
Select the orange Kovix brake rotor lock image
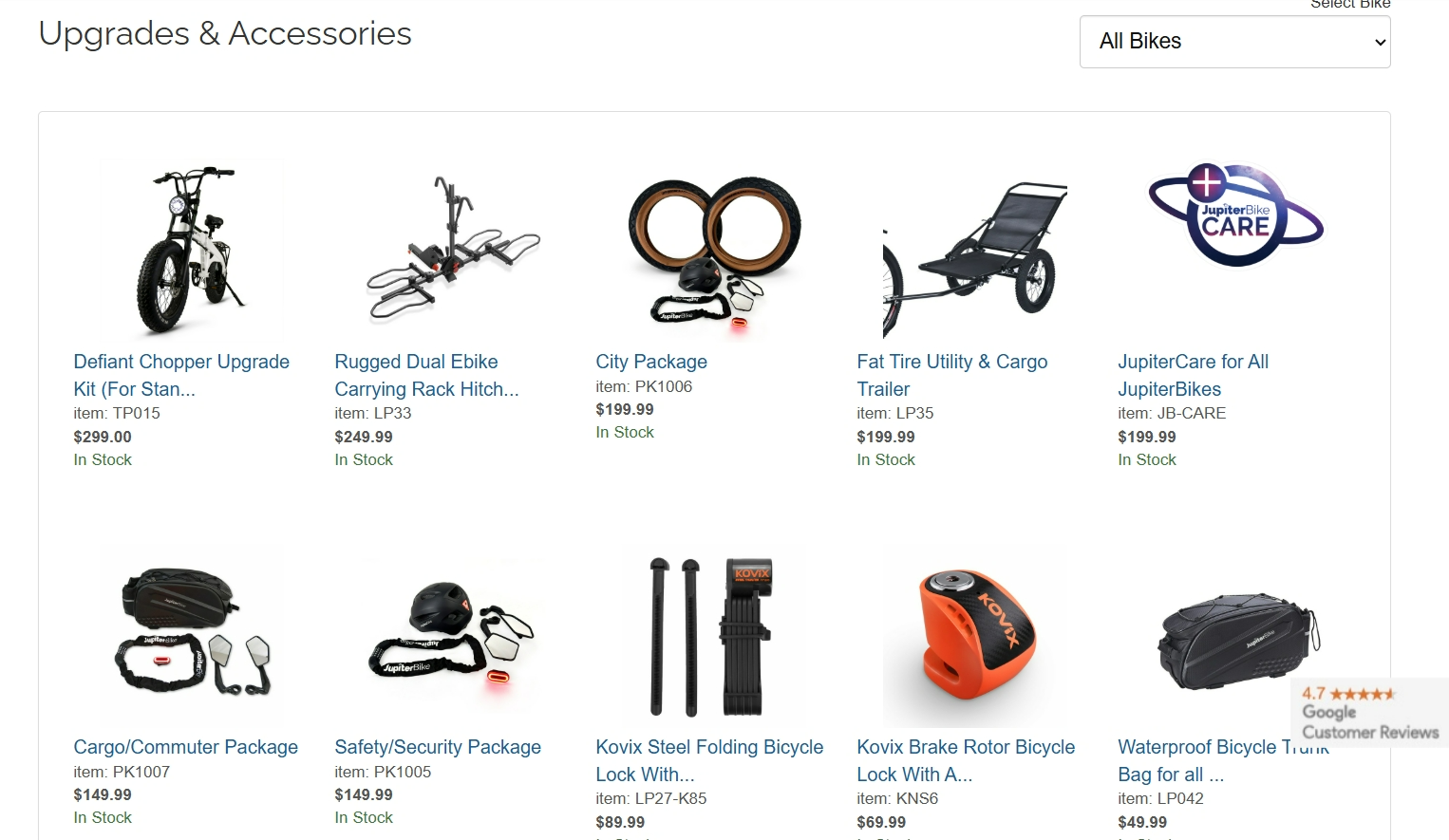tap(975, 636)
